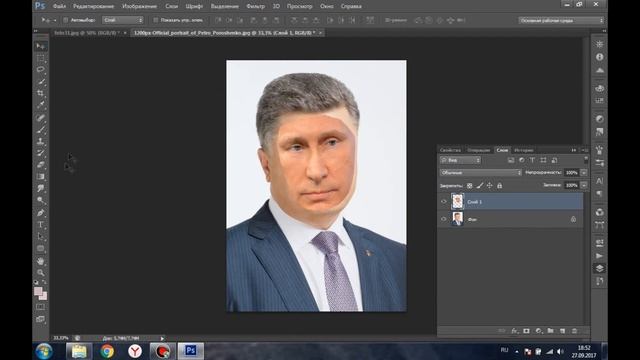Screen dimensions: 640x360
Task: Create a new layer group
Action: coord(550,331)
